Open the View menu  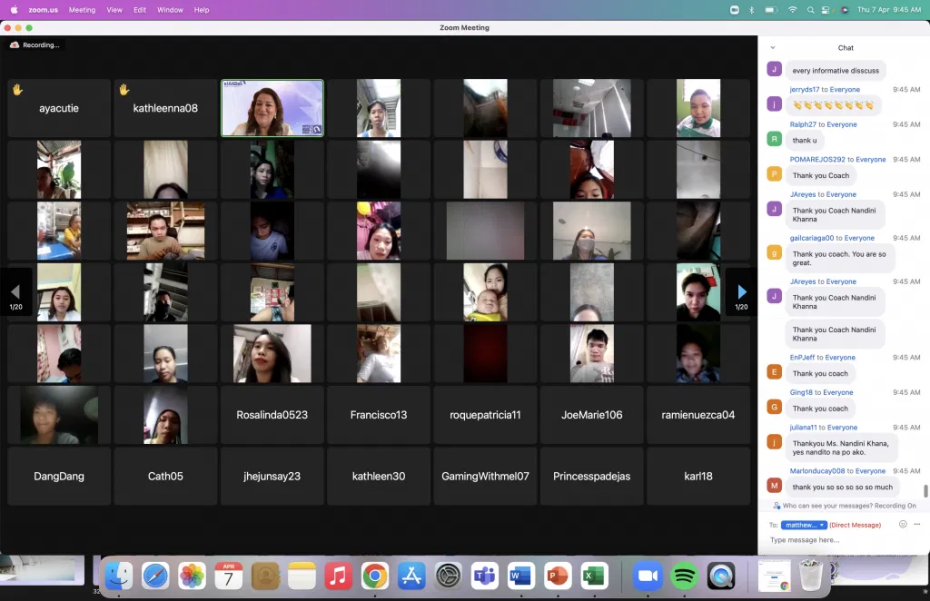[x=114, y=10]
